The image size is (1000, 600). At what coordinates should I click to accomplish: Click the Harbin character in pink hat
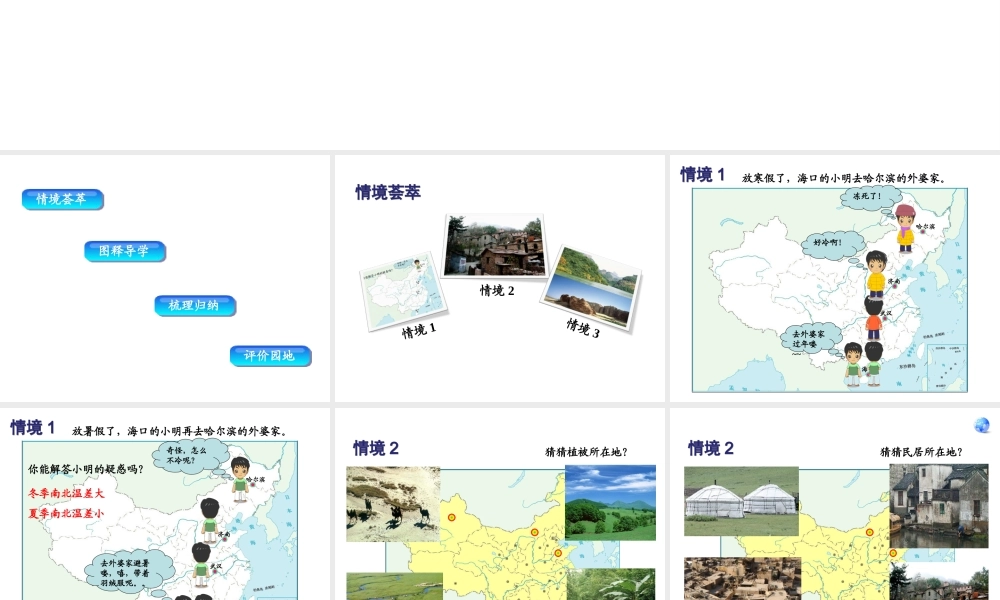click(906, 228)
